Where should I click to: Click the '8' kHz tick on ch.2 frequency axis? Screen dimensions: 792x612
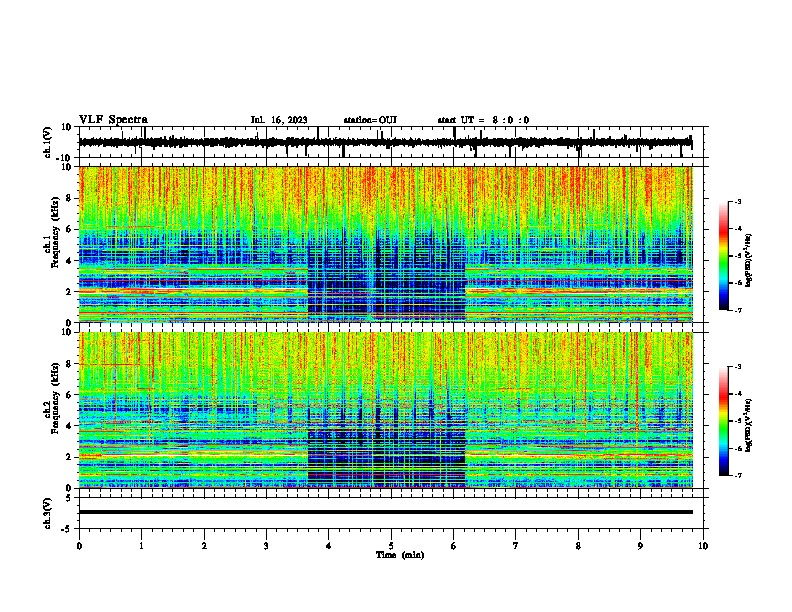(69, 364)
